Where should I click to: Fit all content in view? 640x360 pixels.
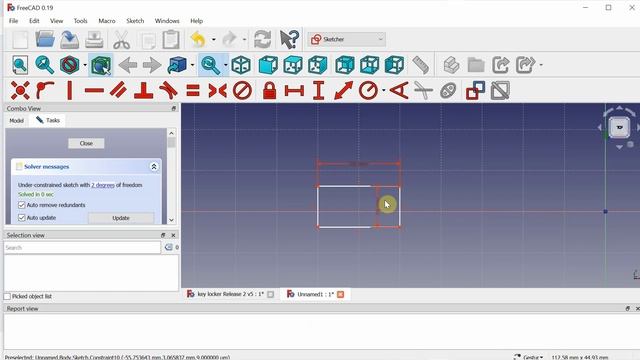pyautogui.click(x=20, y=65)
